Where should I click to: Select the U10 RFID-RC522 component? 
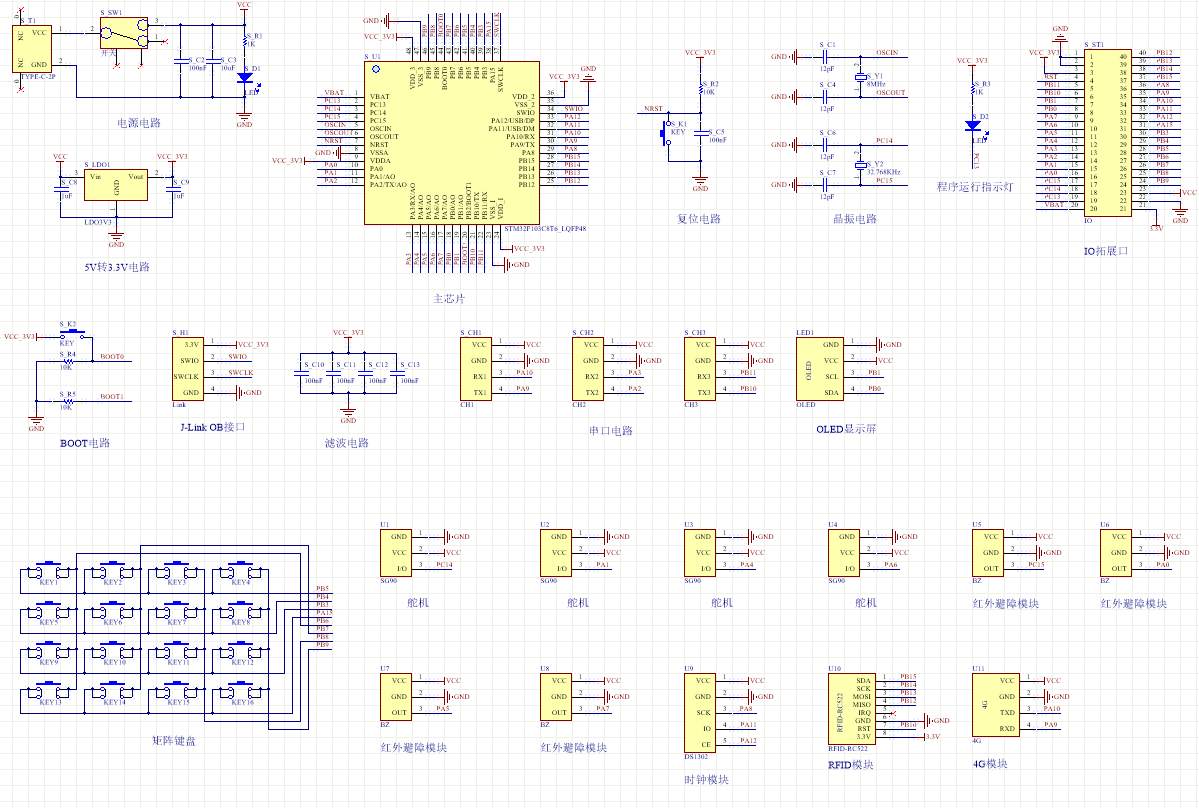[x=851, y=709]
